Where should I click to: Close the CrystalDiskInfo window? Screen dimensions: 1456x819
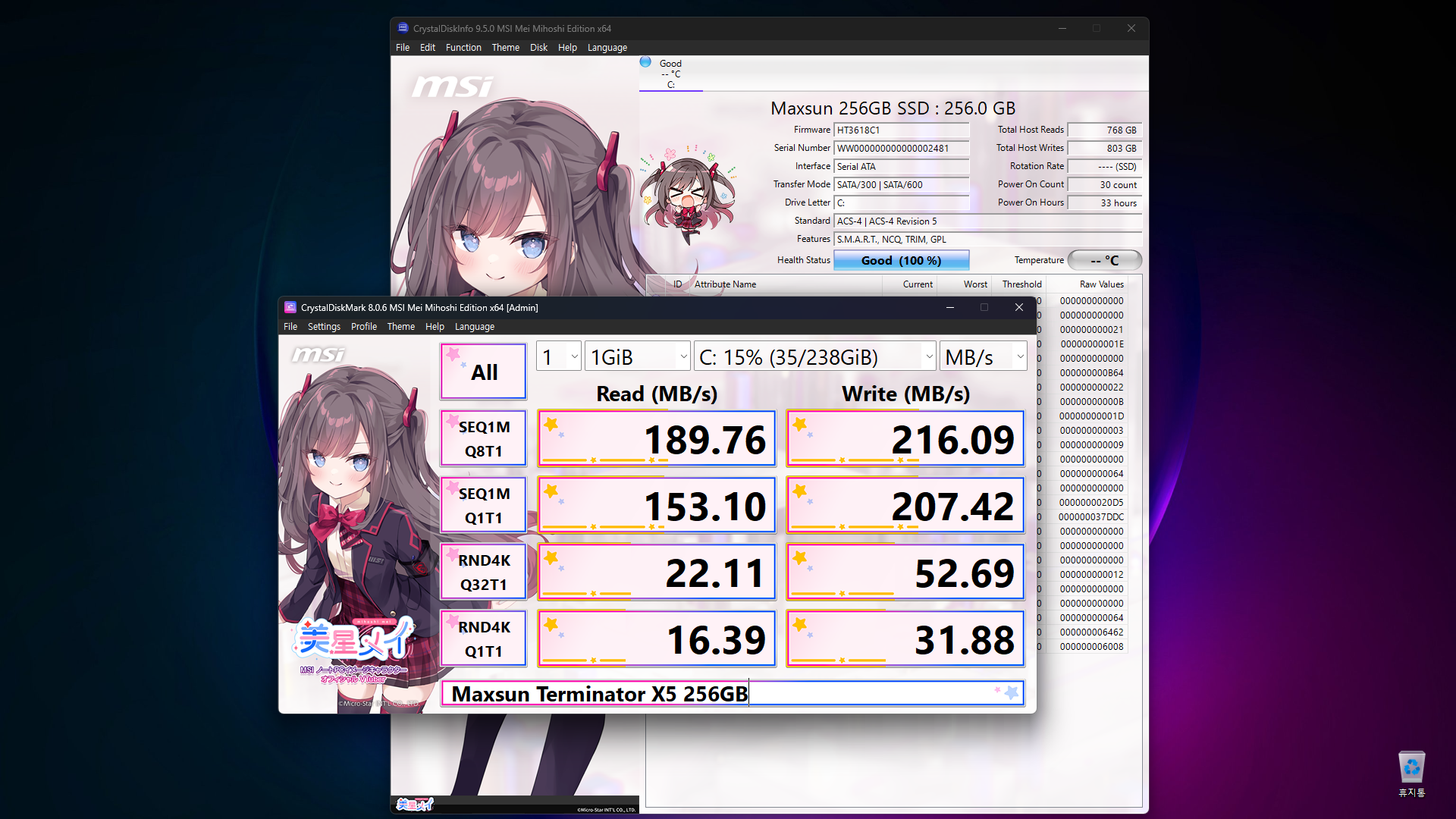pyautogui.click(x=1131, y=28)
